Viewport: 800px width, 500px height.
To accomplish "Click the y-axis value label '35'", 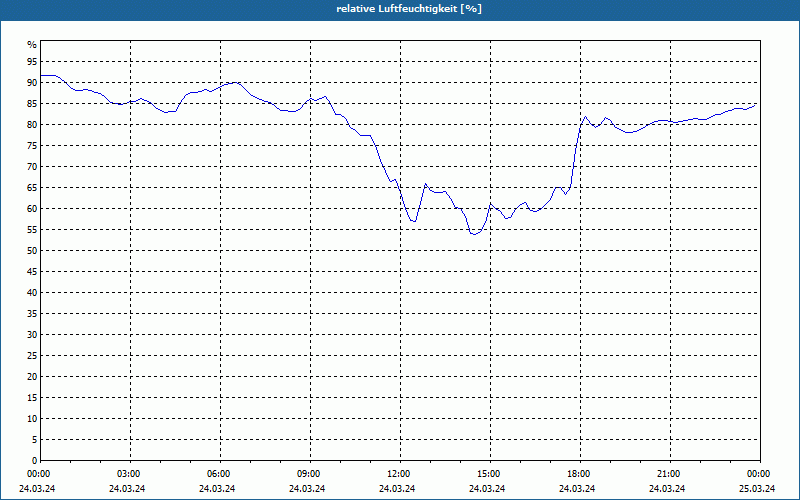I will (32, 313).
